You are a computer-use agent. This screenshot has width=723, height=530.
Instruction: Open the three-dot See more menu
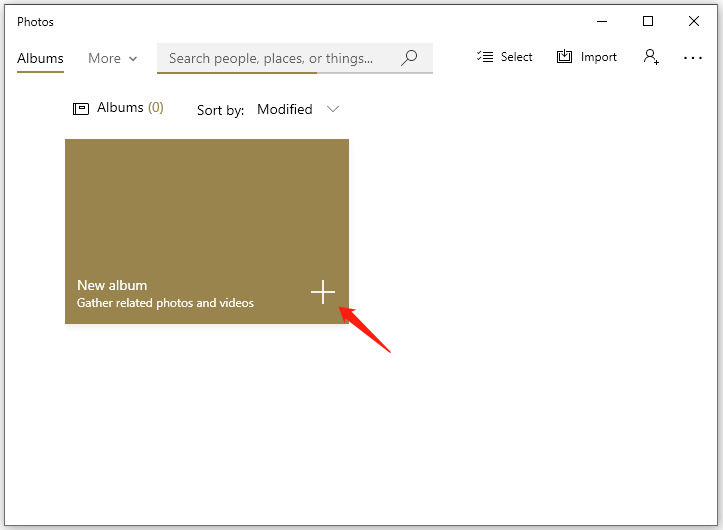[693, 58]
